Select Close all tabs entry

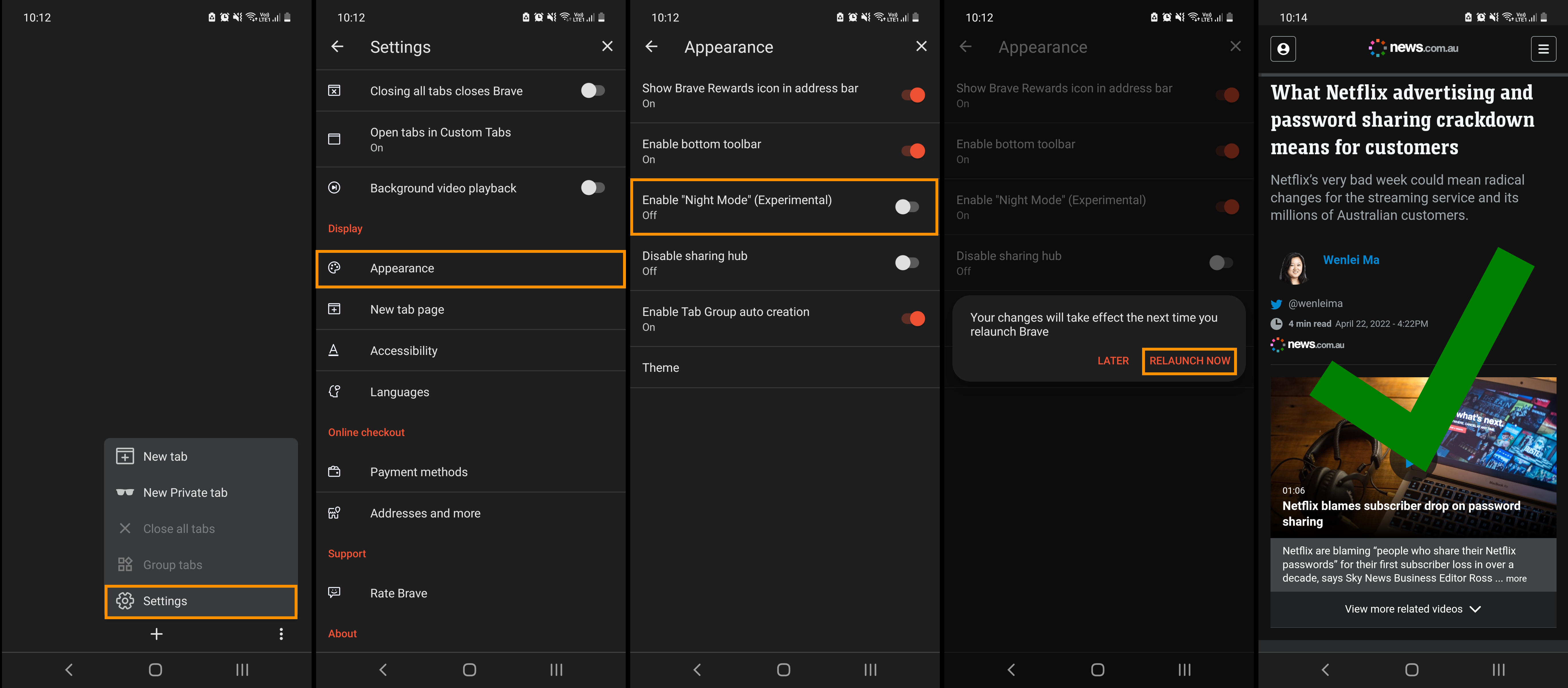tap(201, 529)
